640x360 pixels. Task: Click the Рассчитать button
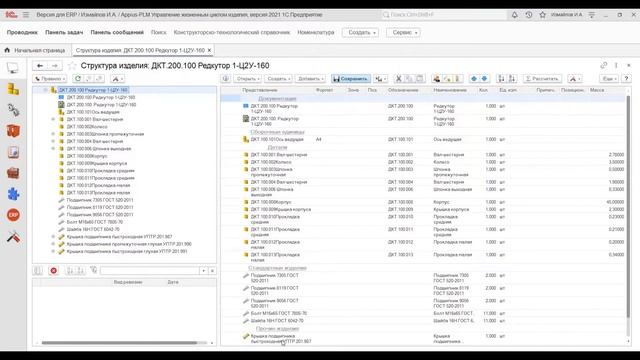(x=542, y=79)
